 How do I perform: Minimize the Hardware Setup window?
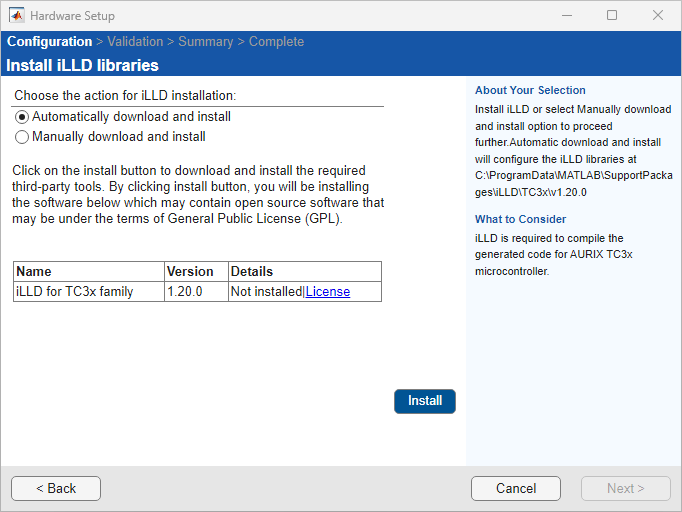567,16
